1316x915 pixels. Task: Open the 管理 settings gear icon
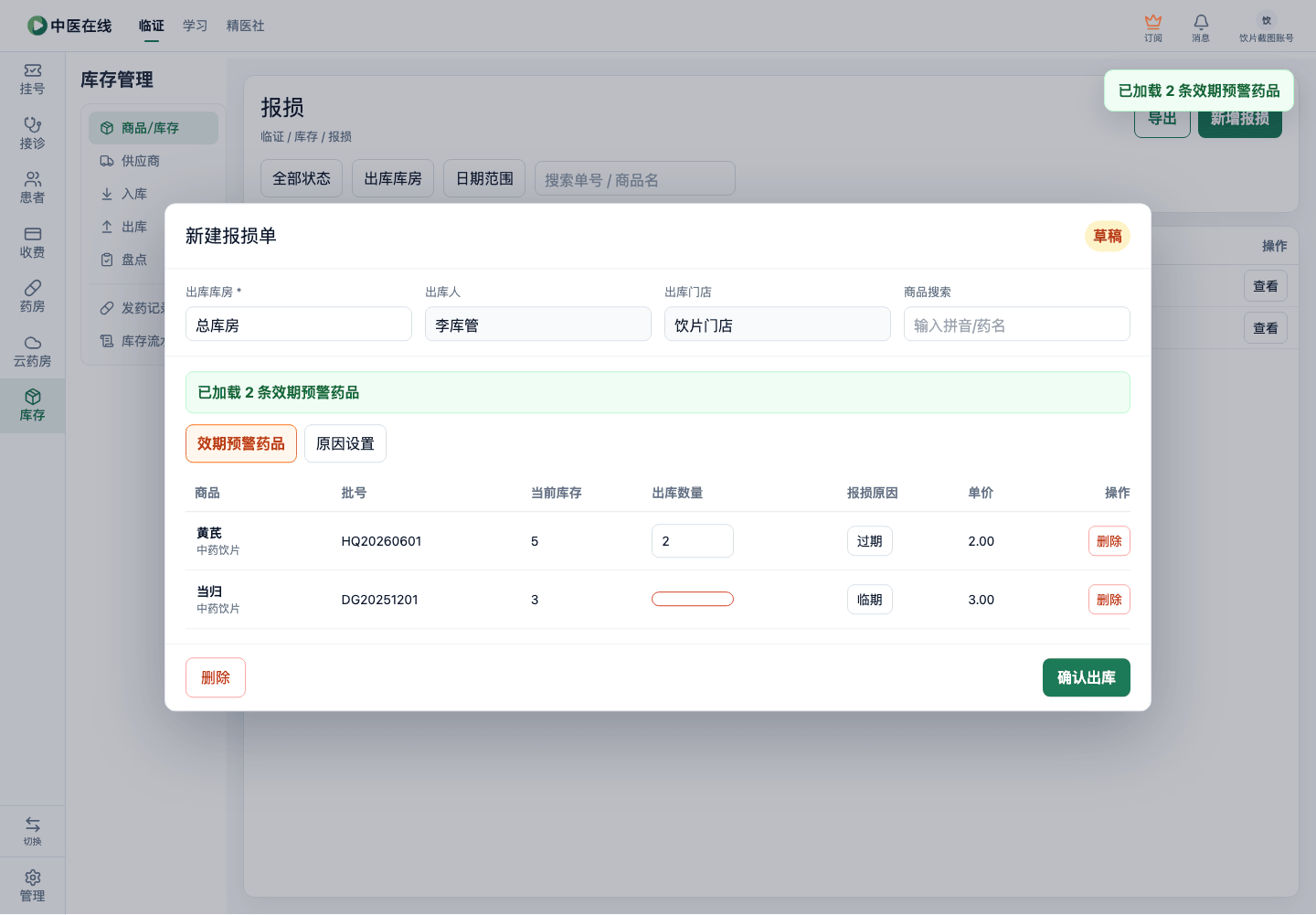tap(32, 886)
